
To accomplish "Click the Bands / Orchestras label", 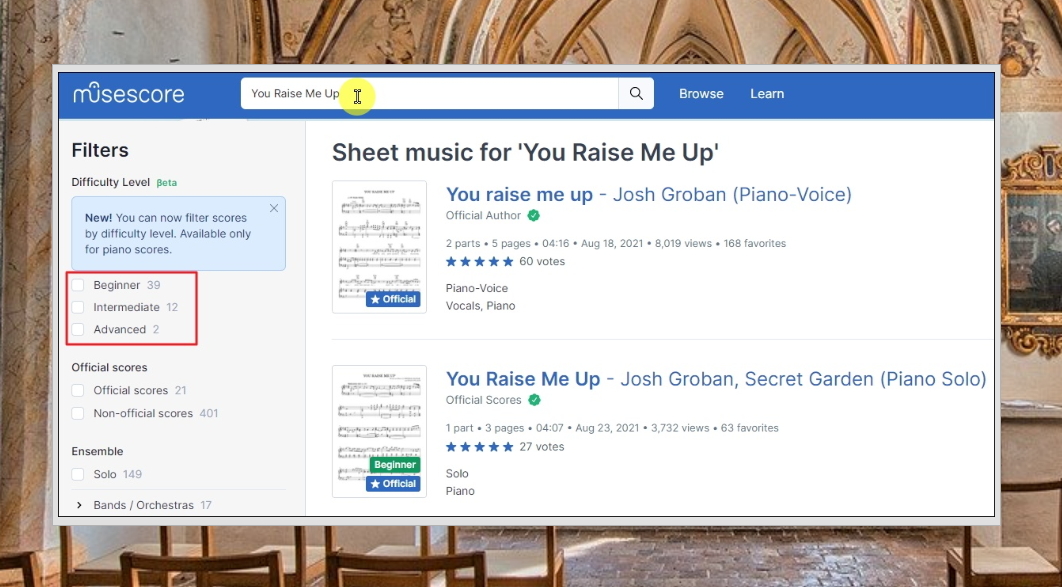I will point(144,505).
